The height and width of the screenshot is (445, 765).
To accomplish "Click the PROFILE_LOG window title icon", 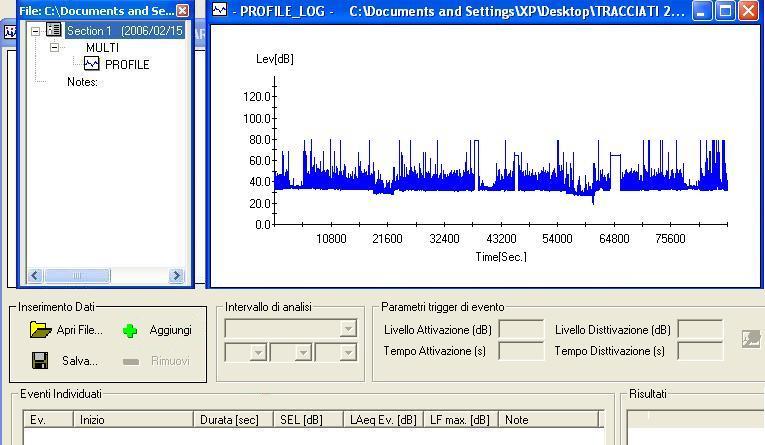I will [220, 9].
